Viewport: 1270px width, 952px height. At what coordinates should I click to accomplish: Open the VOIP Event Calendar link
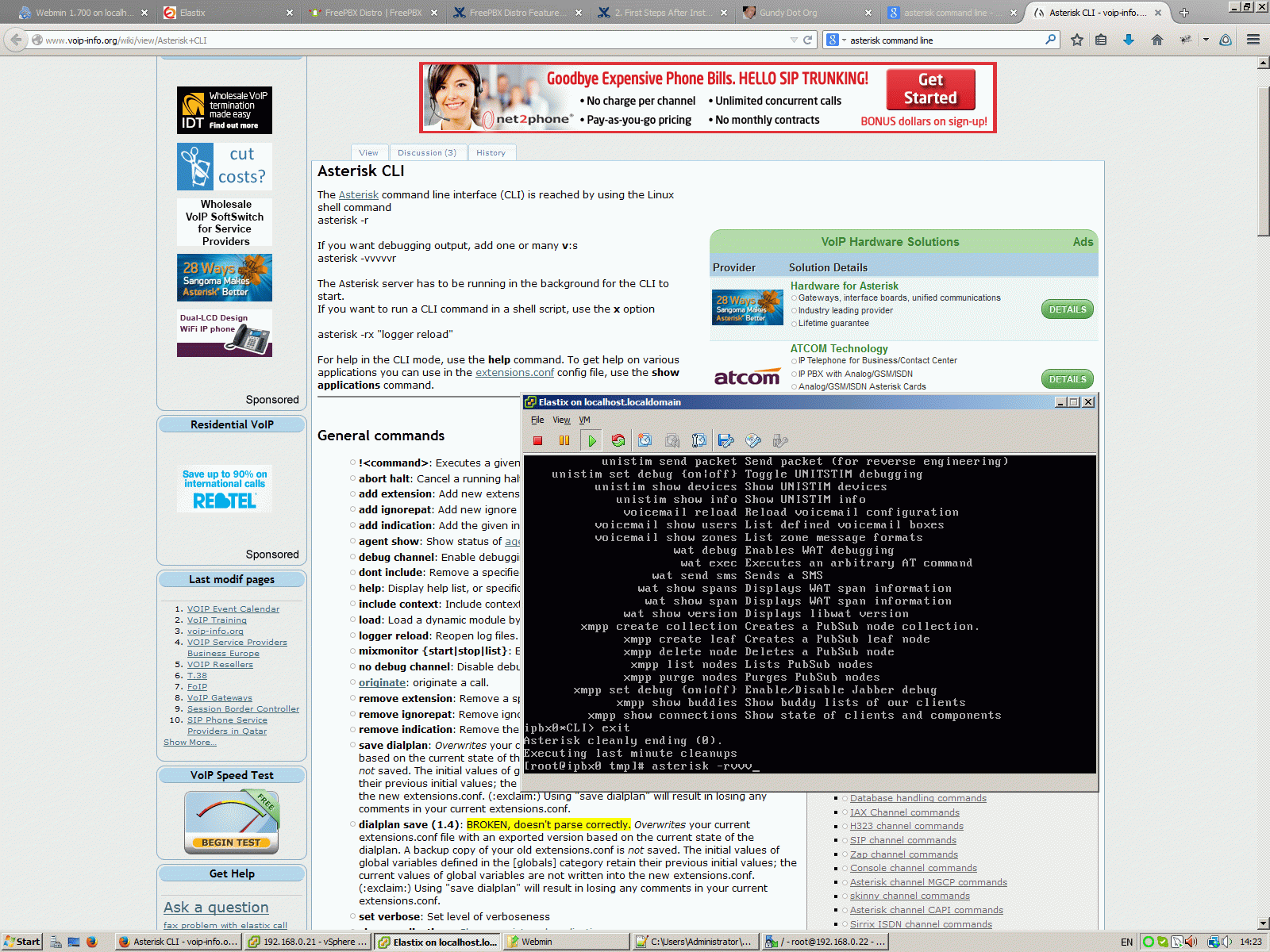233,609
